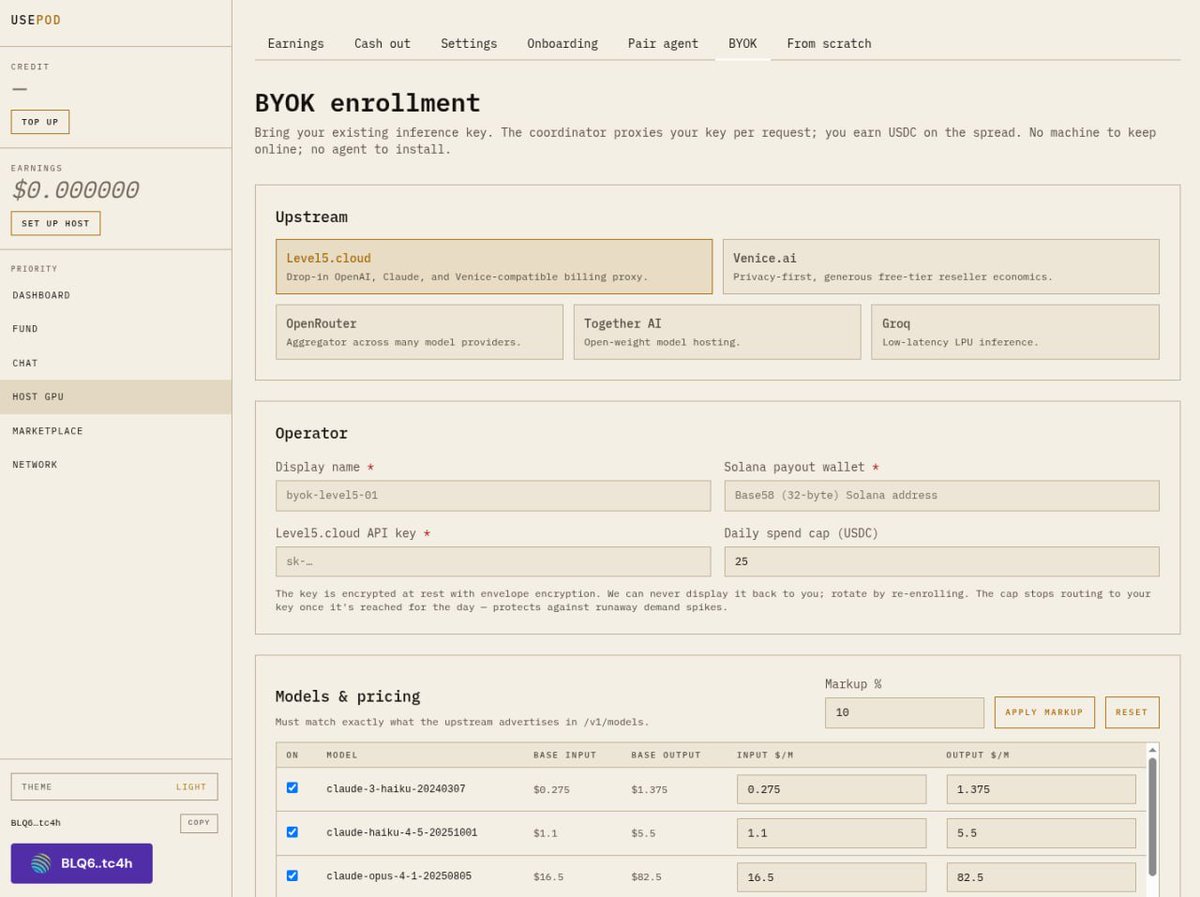Screen dimensions: 1200x897
Task: Click input $/M field showing 1.1
Action: point(832,833)
